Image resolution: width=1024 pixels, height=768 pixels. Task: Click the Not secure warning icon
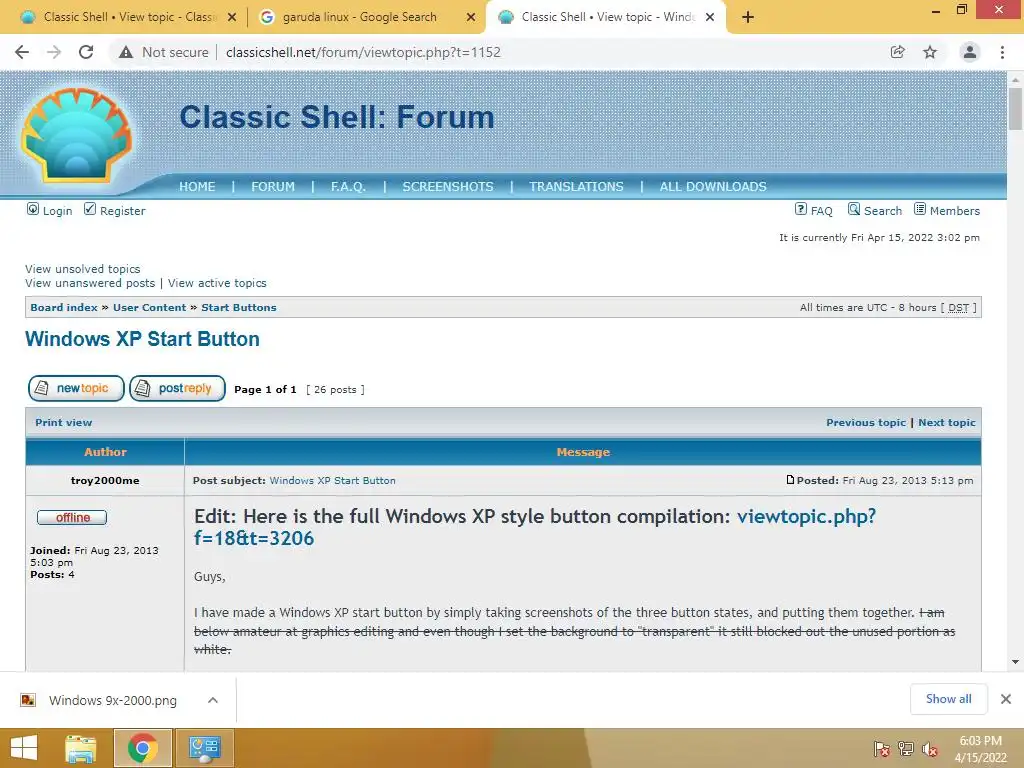click(126, 52)
